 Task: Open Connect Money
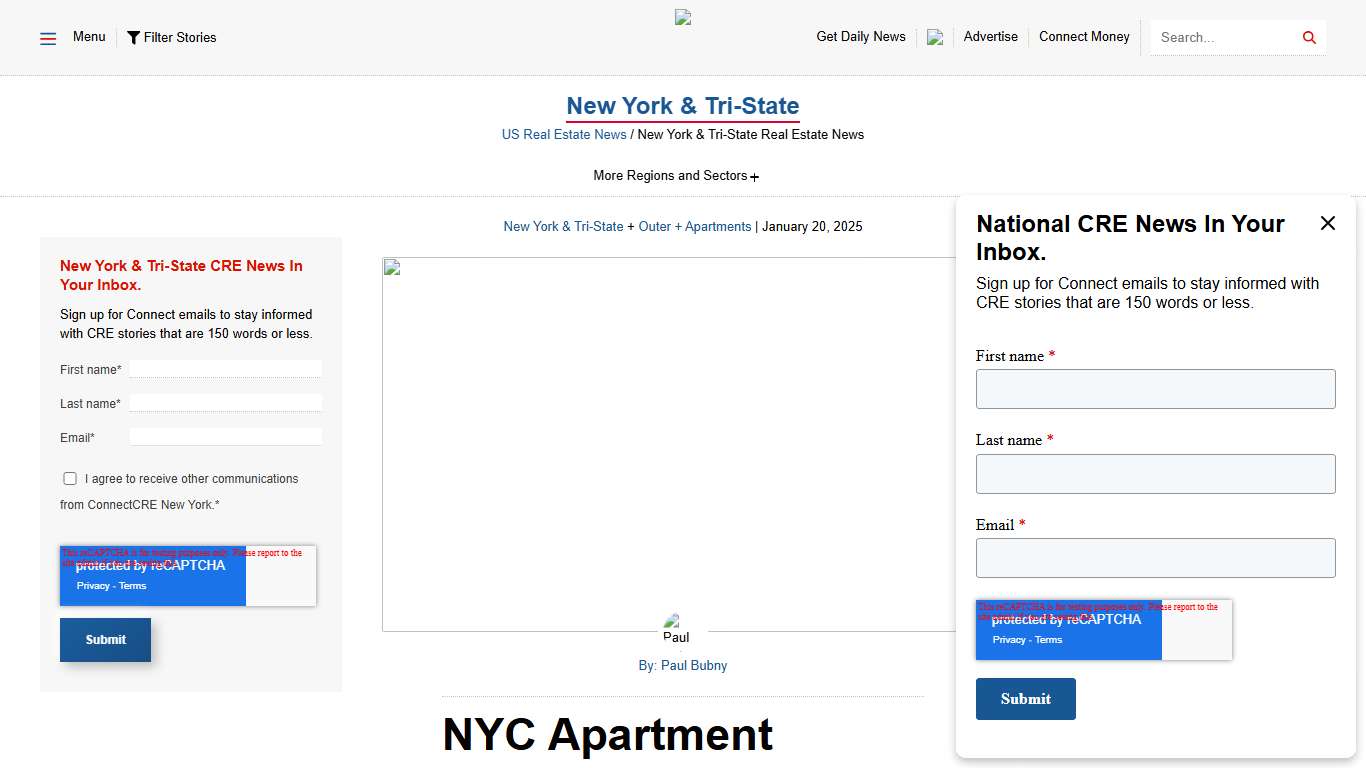(x=1084, y=37)
